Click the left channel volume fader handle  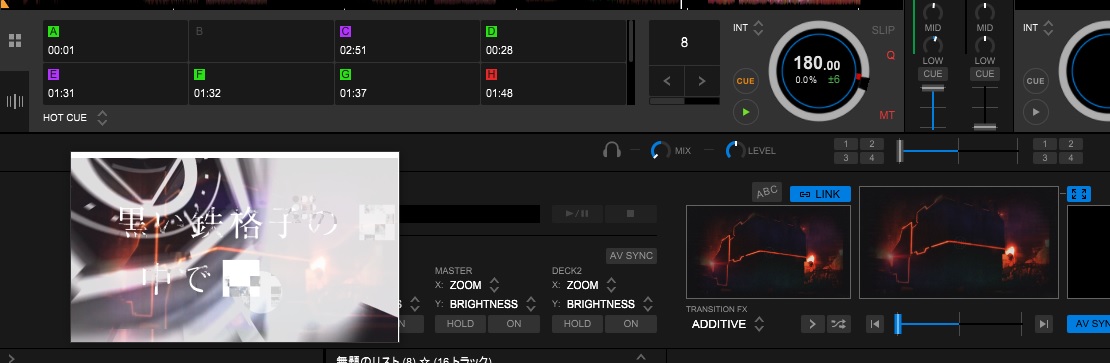point(933,87)
